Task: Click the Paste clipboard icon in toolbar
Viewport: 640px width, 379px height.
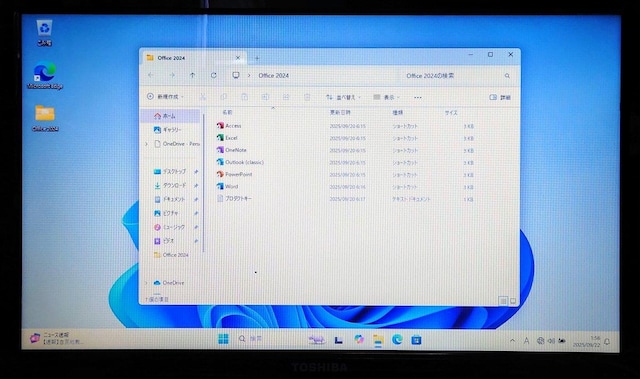Action: pyautogui.click(x=244, y=97)
